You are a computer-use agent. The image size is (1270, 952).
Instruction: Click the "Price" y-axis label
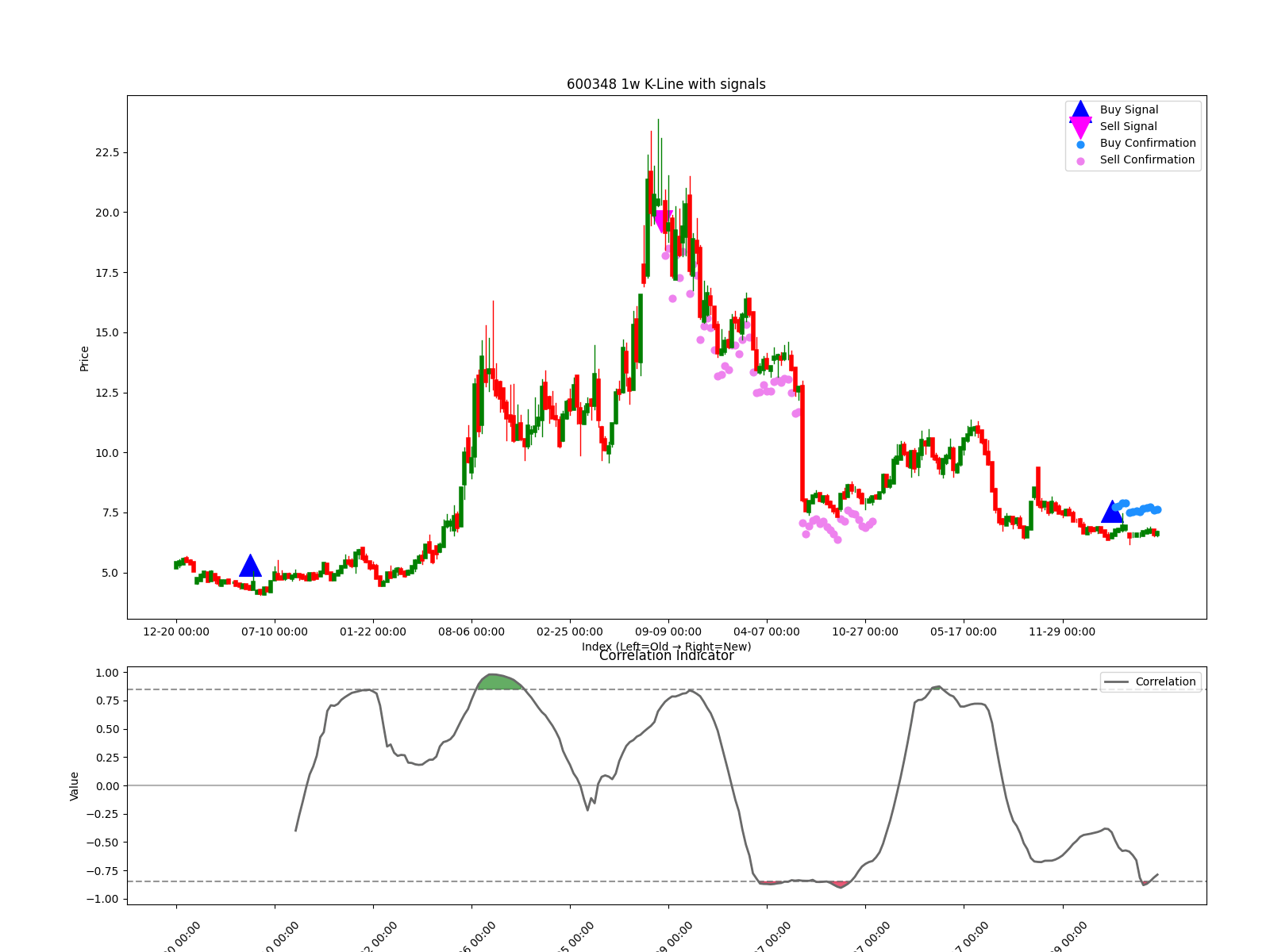[x=84, y=359]
